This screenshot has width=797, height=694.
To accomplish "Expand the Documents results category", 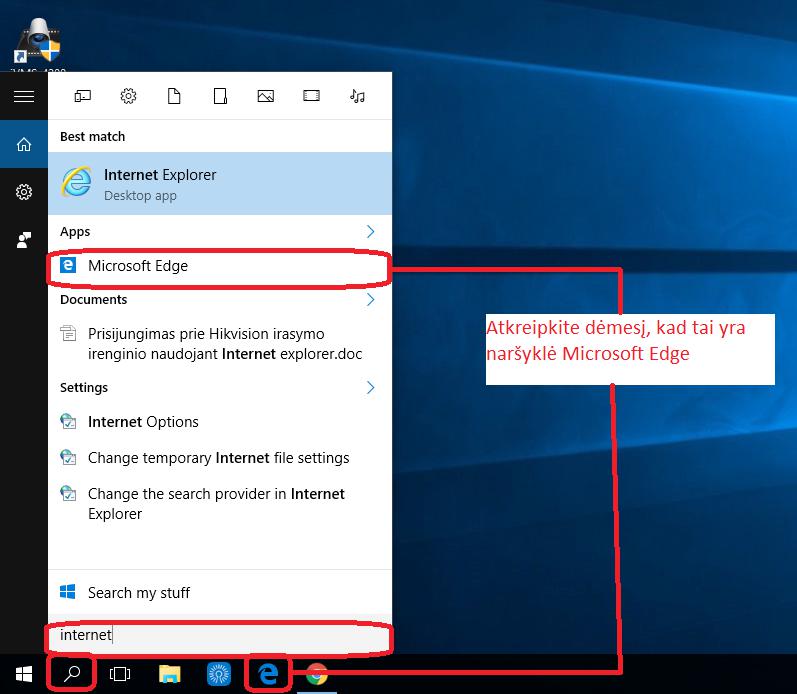I will point(371,299).
